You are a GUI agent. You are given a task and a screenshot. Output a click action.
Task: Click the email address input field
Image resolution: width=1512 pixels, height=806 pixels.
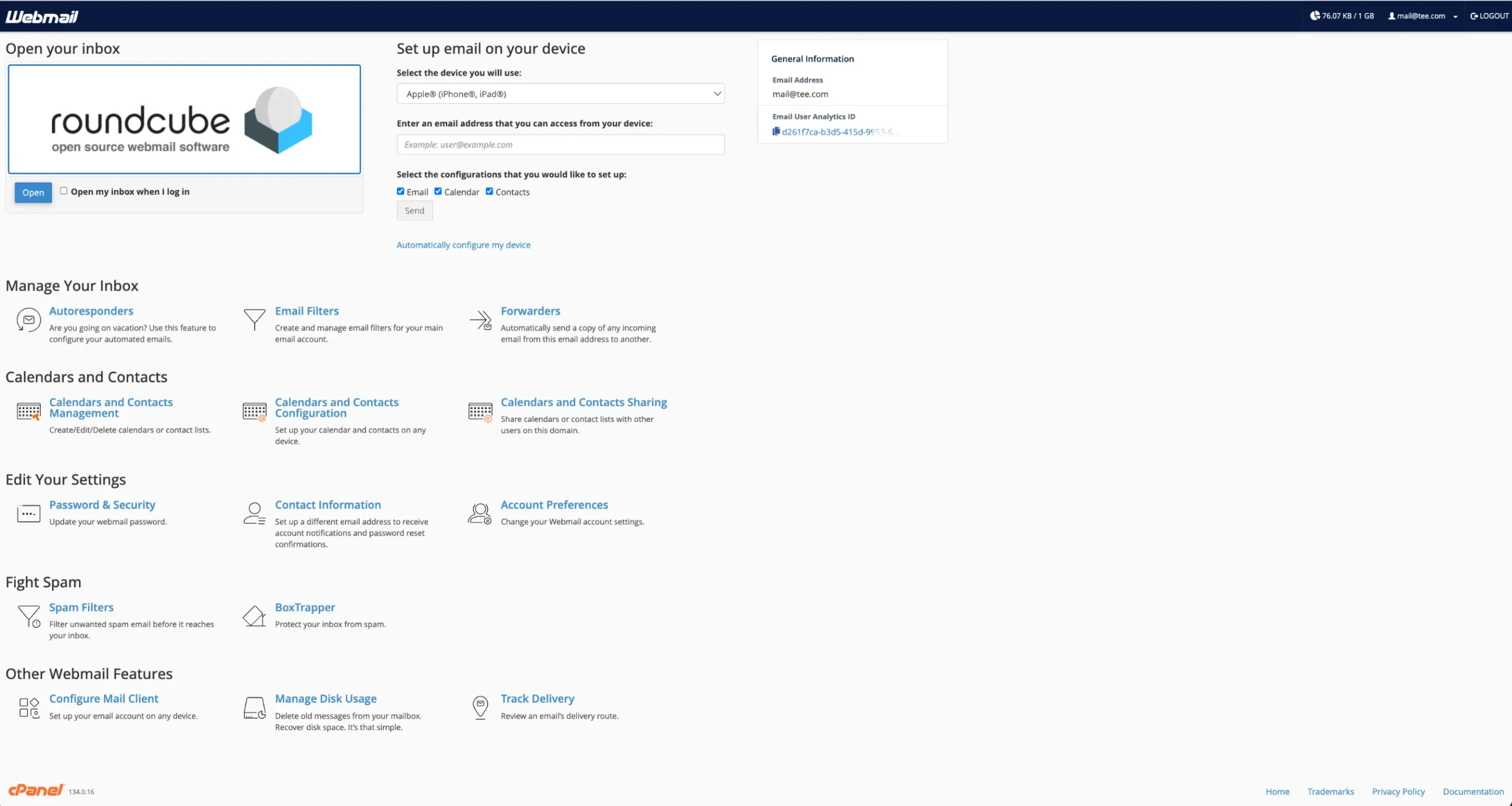(561, 145)
